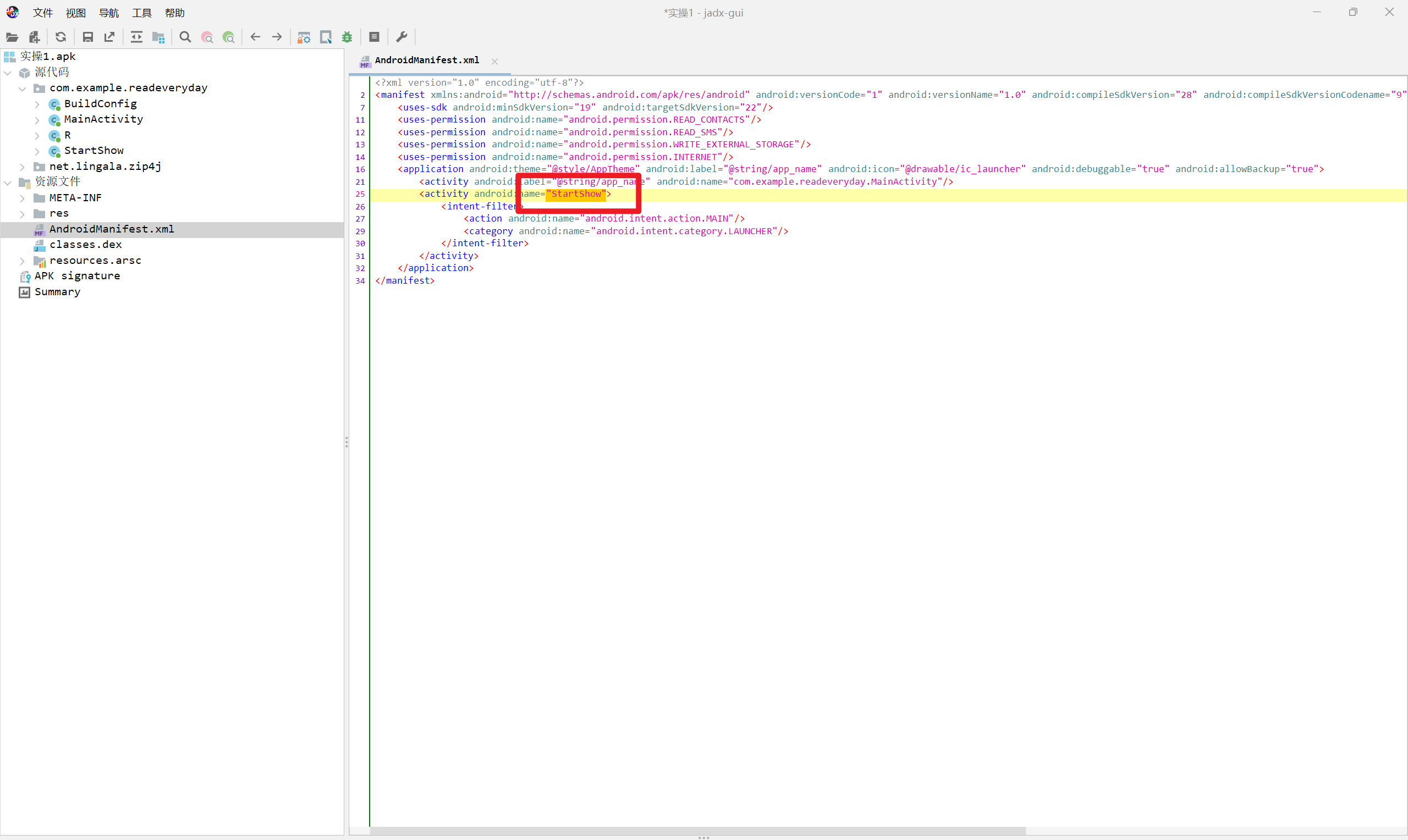This screenshot has height=840, width=1408.
Task: Click com.example.readeveryday.MainActivity in the code
Action: pyautogui.click(x=835, y=182)
